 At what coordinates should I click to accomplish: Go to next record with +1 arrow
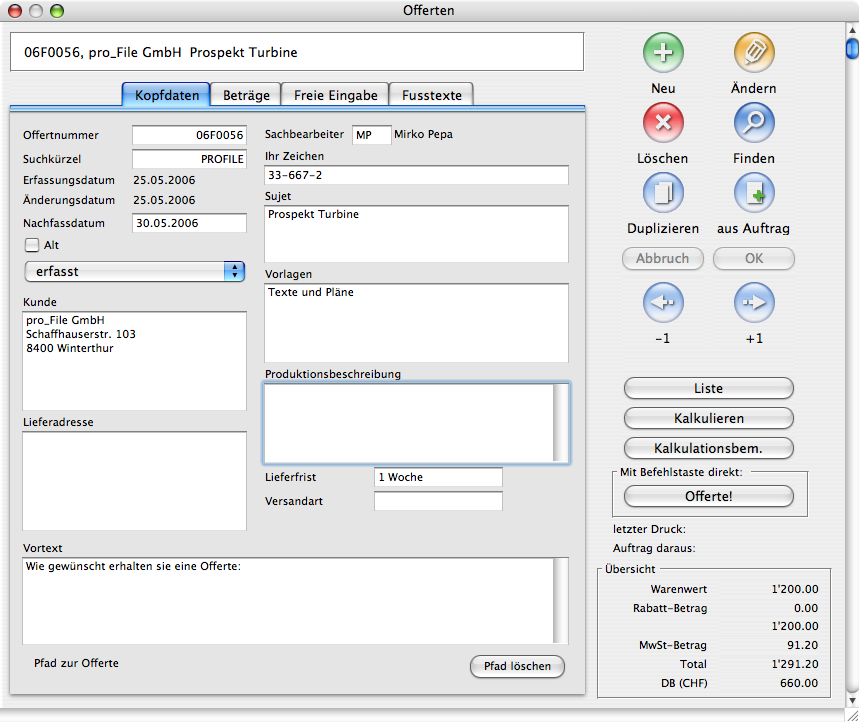coord(754,302)
